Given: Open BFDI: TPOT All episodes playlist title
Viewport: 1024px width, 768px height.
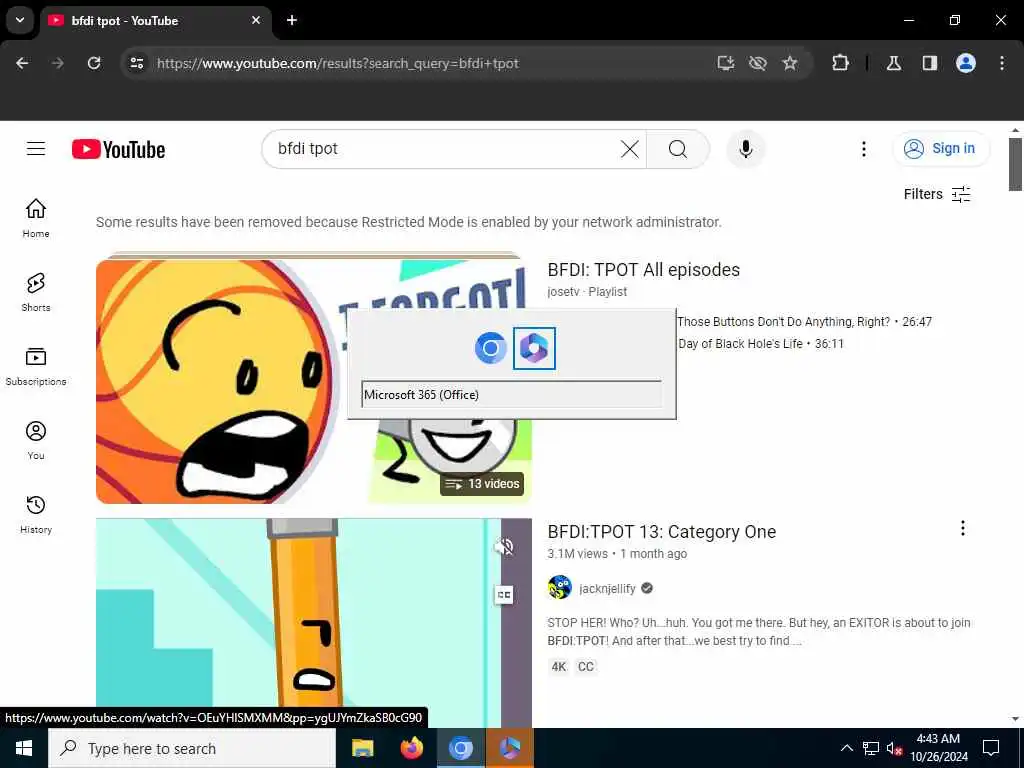Looking at the screenshot, I should coord(643,270).
